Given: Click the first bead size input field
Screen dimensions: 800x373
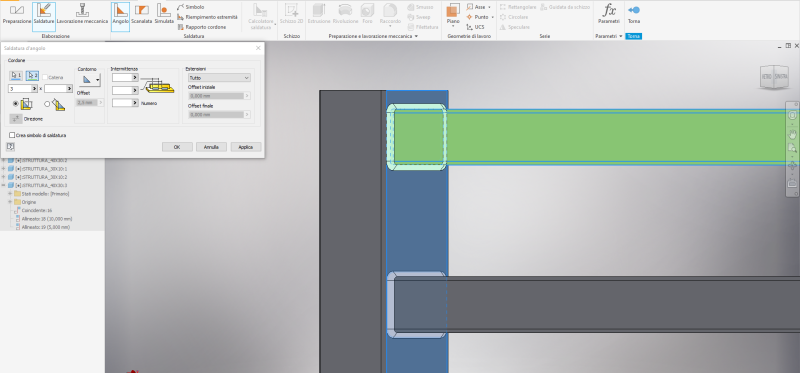Looking at the screenshot, I should pyautogui.click(x=20, y=89).
